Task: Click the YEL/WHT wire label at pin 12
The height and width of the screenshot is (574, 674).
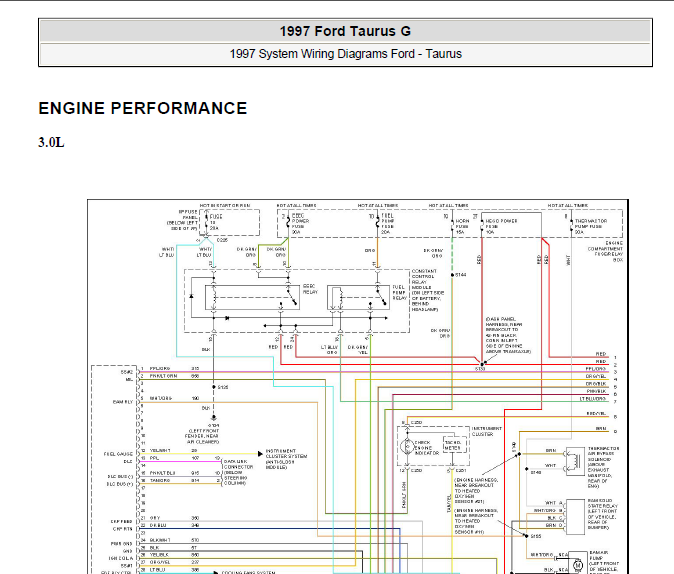Action: 160,450
